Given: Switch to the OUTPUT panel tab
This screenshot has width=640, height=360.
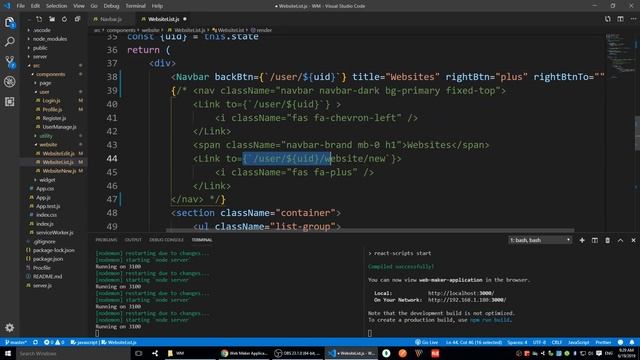Looking at the screenshot, I should pyautogui.click(x=133, y=240).
